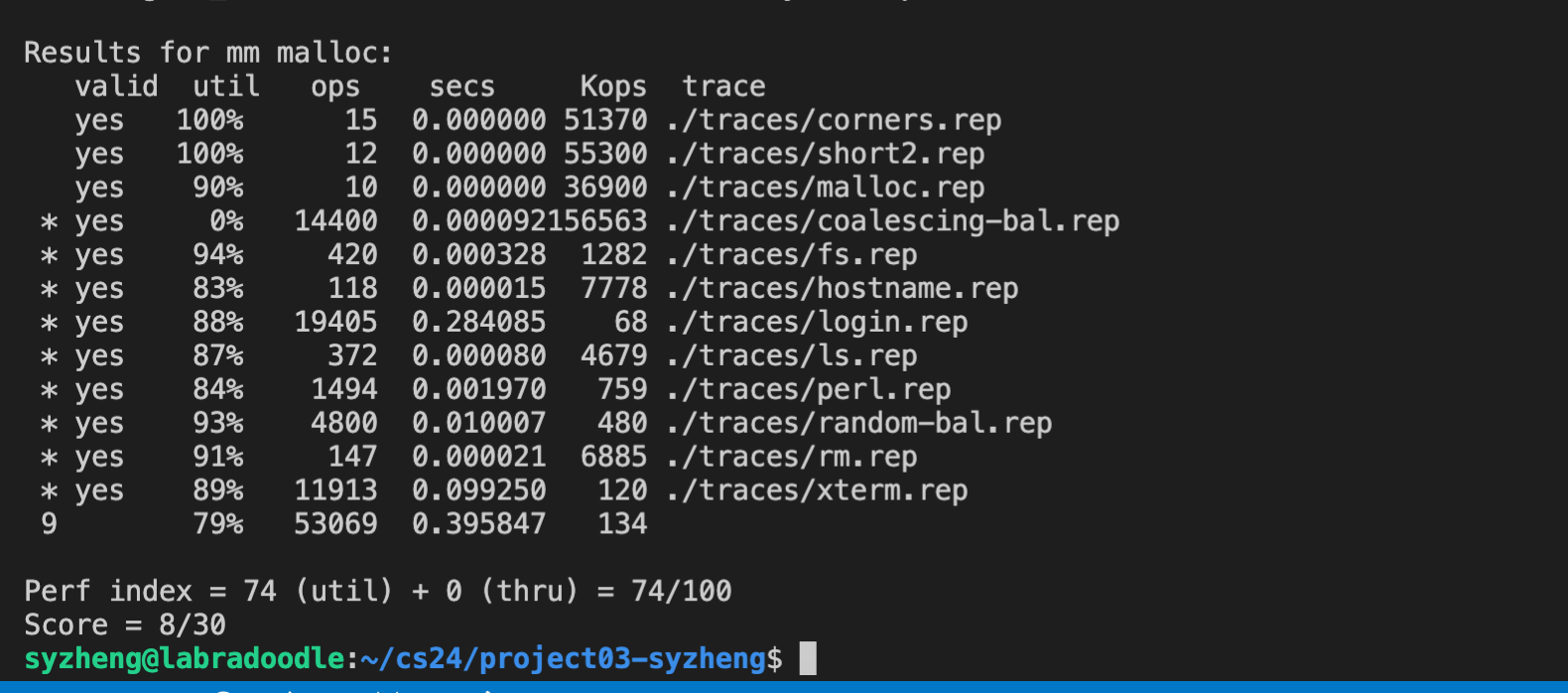Click the 'Perf index' summary line
1568x693 pixels.
tap(377, 591)
